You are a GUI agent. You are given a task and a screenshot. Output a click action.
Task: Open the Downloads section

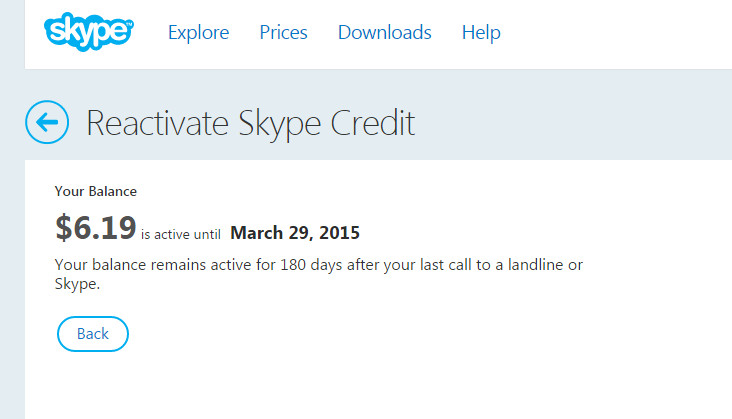pyautogui.click(x=384, y=32)
